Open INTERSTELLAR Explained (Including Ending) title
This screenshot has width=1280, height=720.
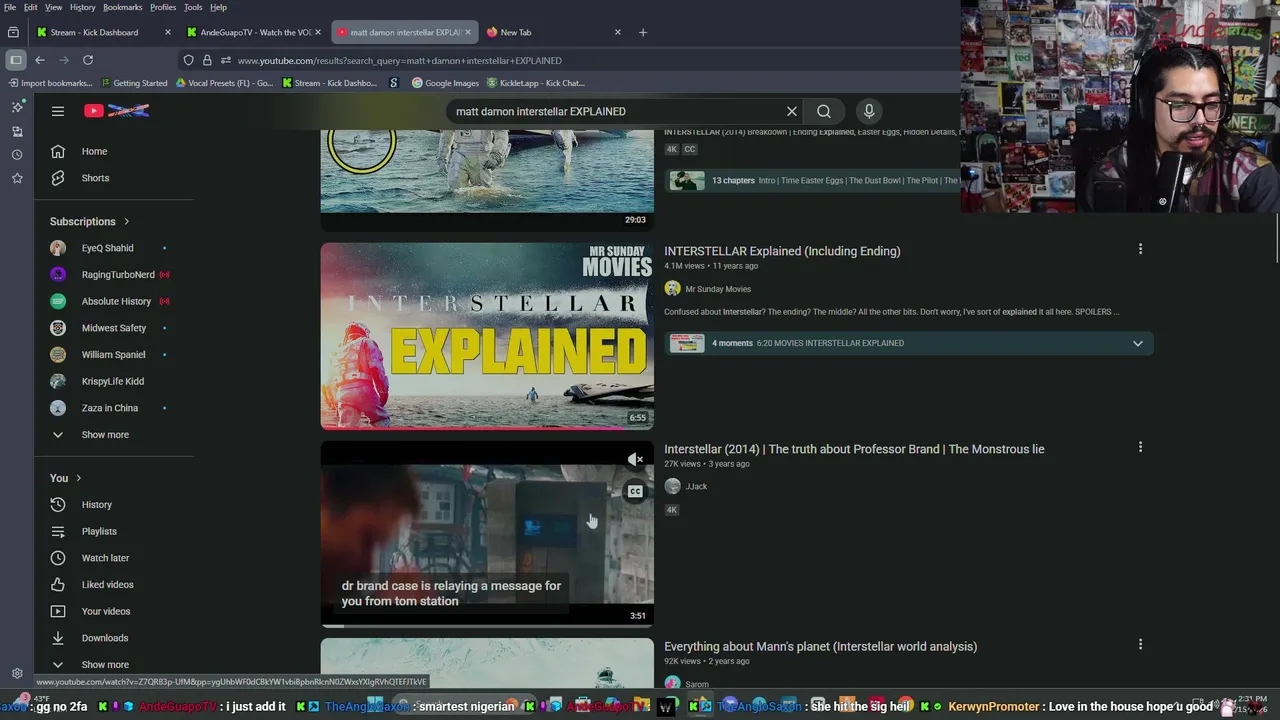click(x=782, y=251)
